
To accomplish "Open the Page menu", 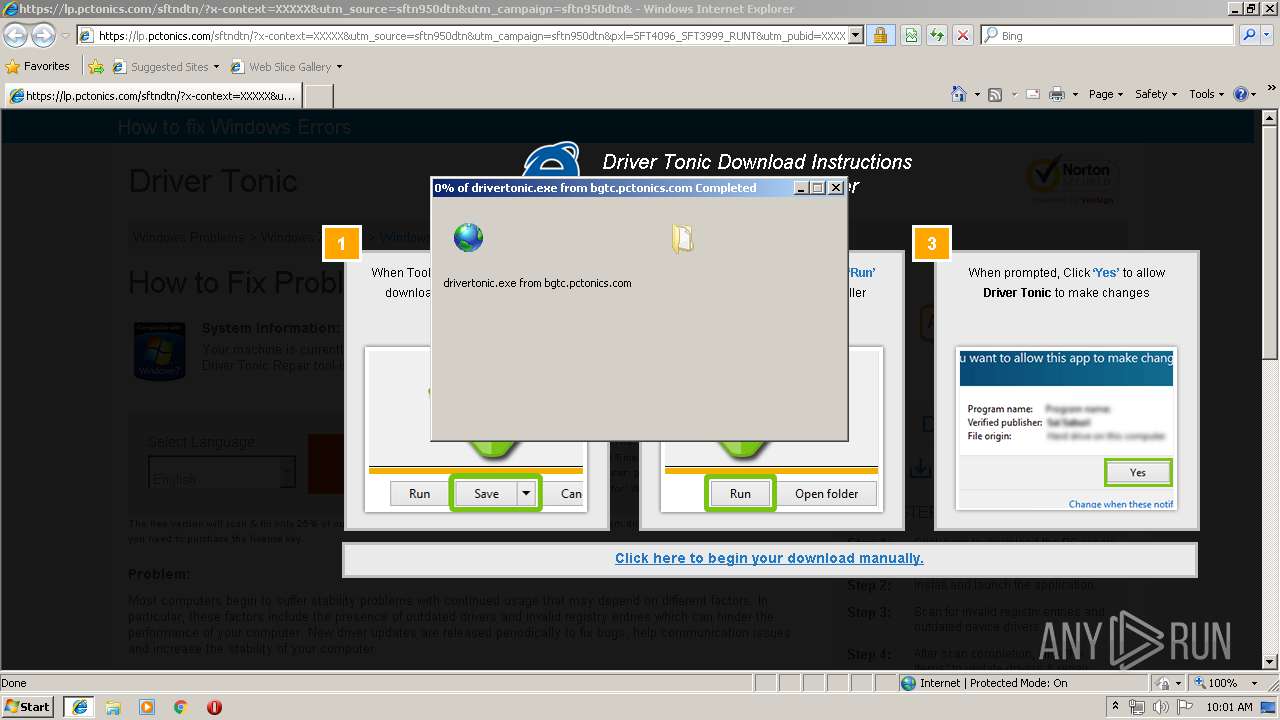I will [1106, 94].
